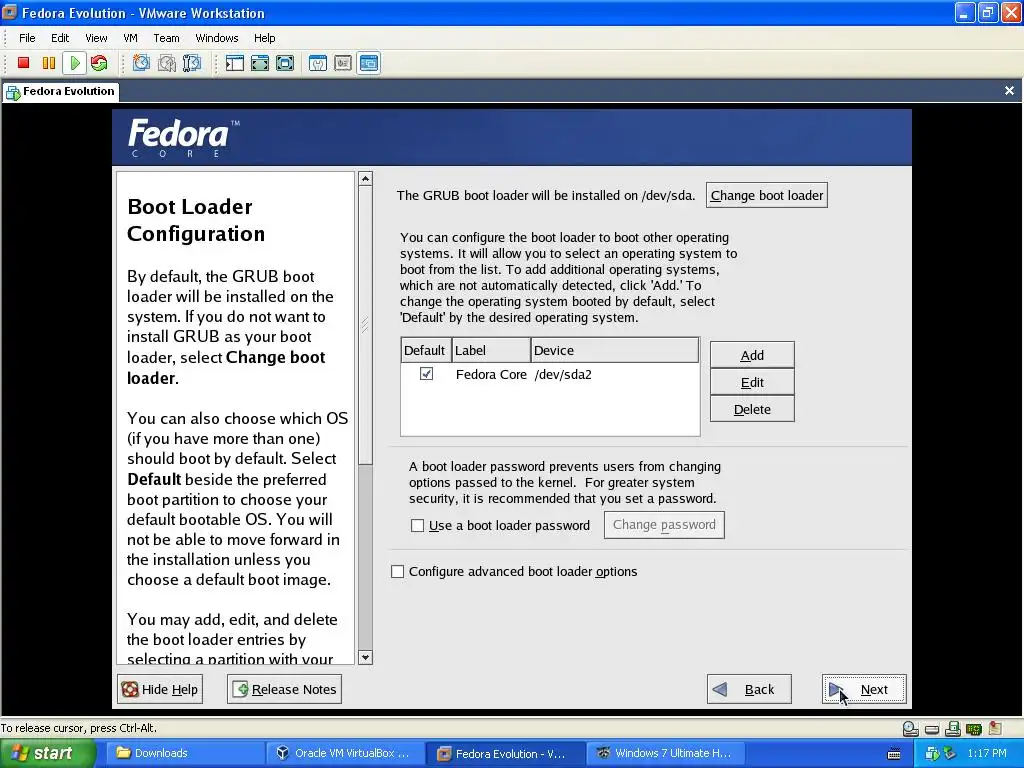Check Configure advanced boot loader options
Viewport: 1024px width, 768px height.
(x=397, y=571)
